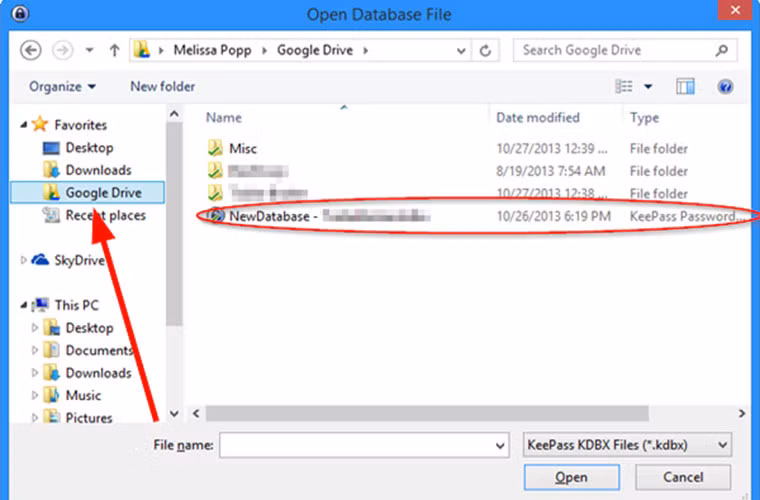760x500 pixels.
Task: Collapse the This PC tree node
Action: click(24, 305)
